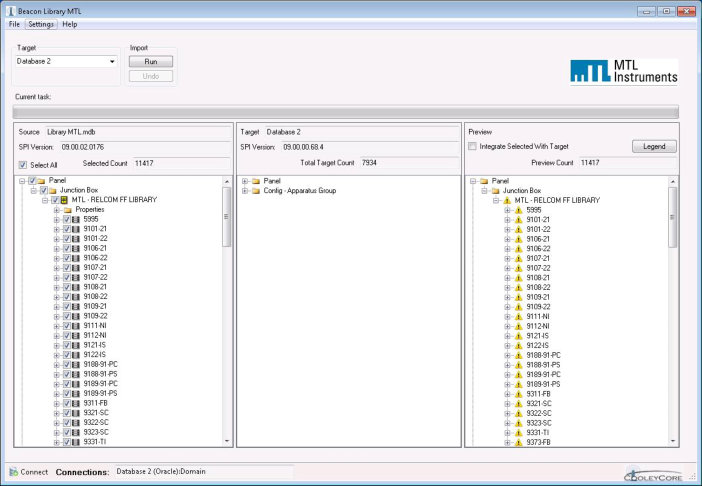Image resolution: width=702 pixels, height=486 pixels.
Task: Collapse Junction Box node in Preview tree
Action: tap(484, 191)
